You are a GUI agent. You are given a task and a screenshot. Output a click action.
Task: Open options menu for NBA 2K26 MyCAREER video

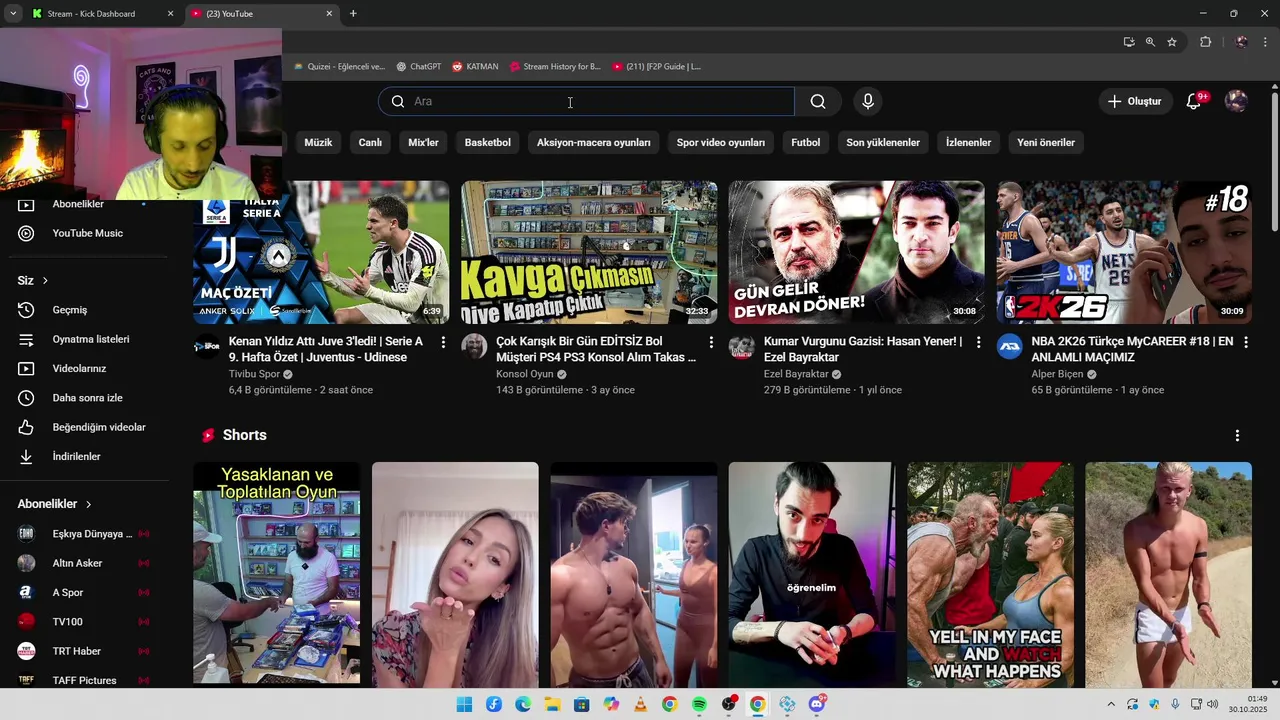pyautogui.click(x=1246, y=342)
